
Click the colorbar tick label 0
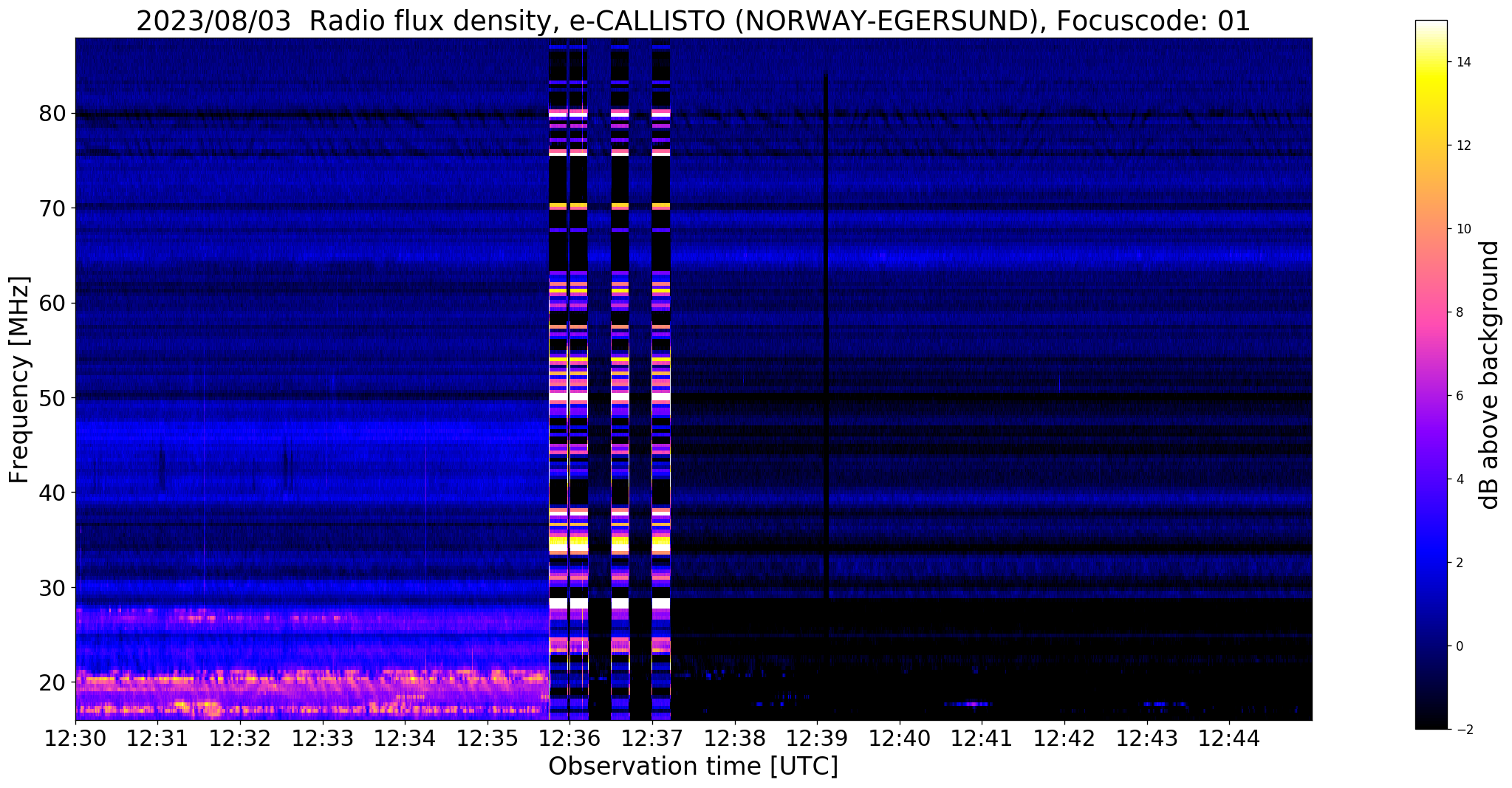(1460, 646)
